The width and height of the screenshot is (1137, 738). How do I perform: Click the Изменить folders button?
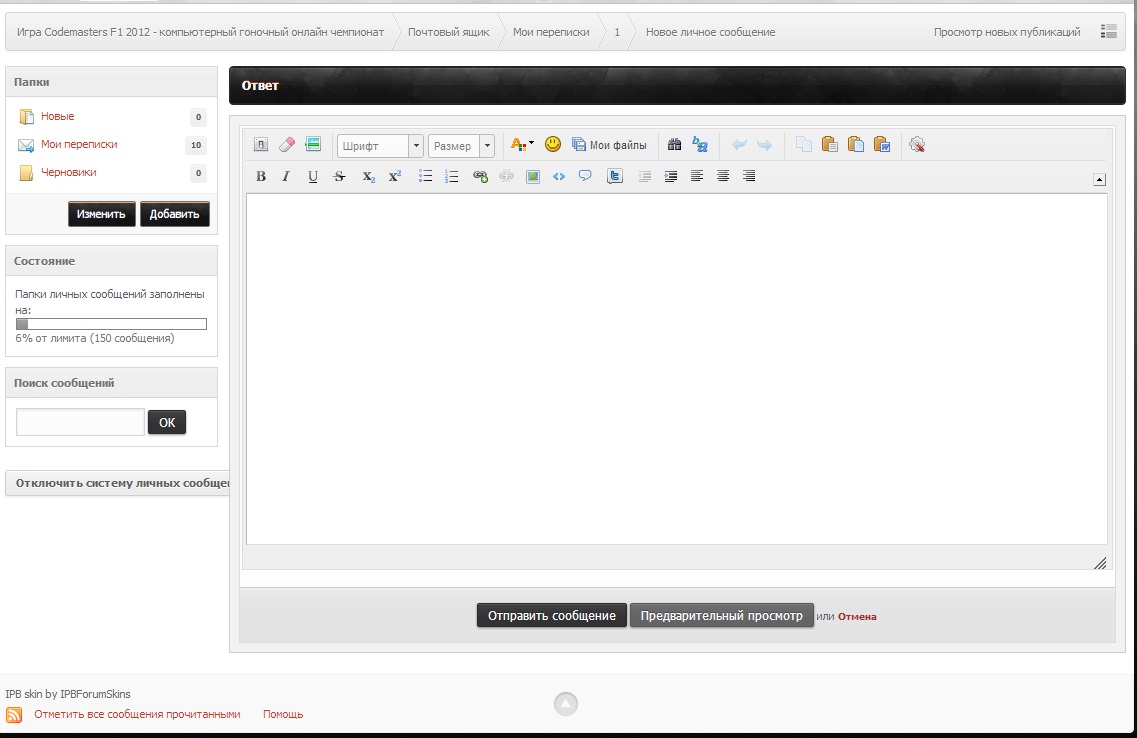(x=102, y=214)
